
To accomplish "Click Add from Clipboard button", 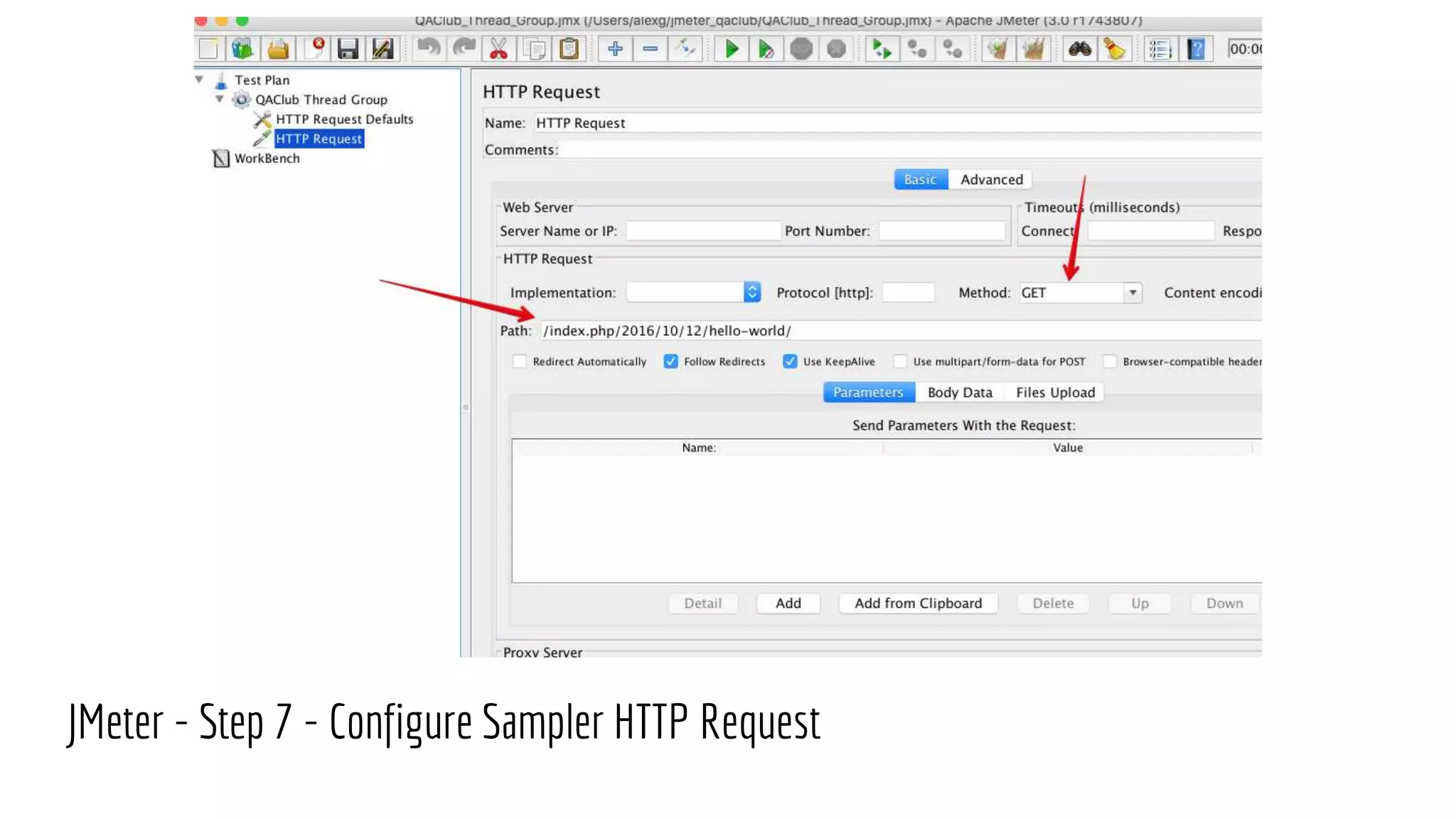I will point(918,604).
